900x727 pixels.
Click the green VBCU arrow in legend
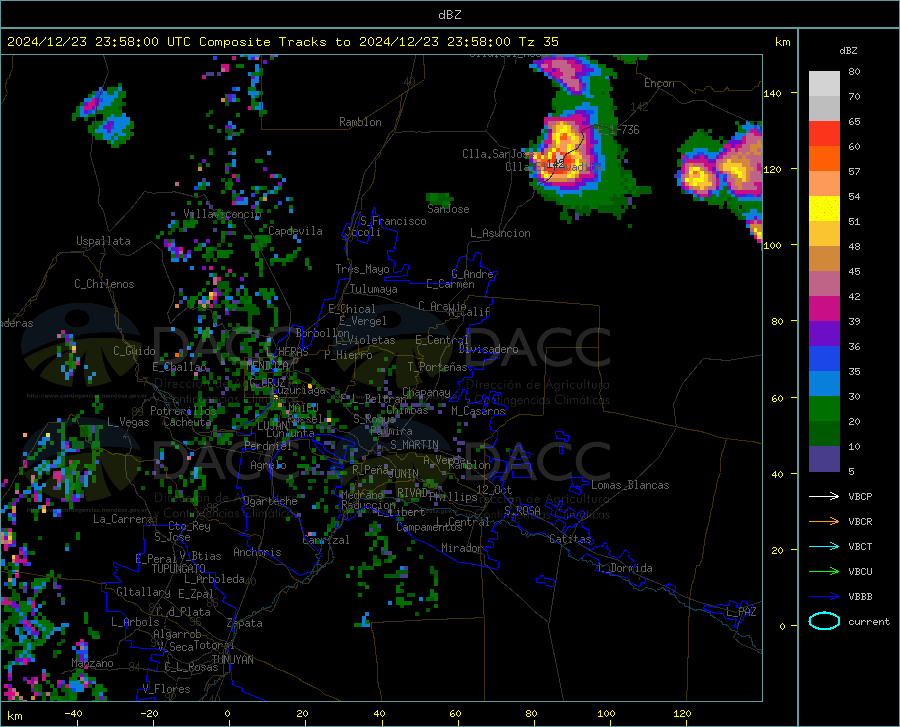tap(824, 571)
